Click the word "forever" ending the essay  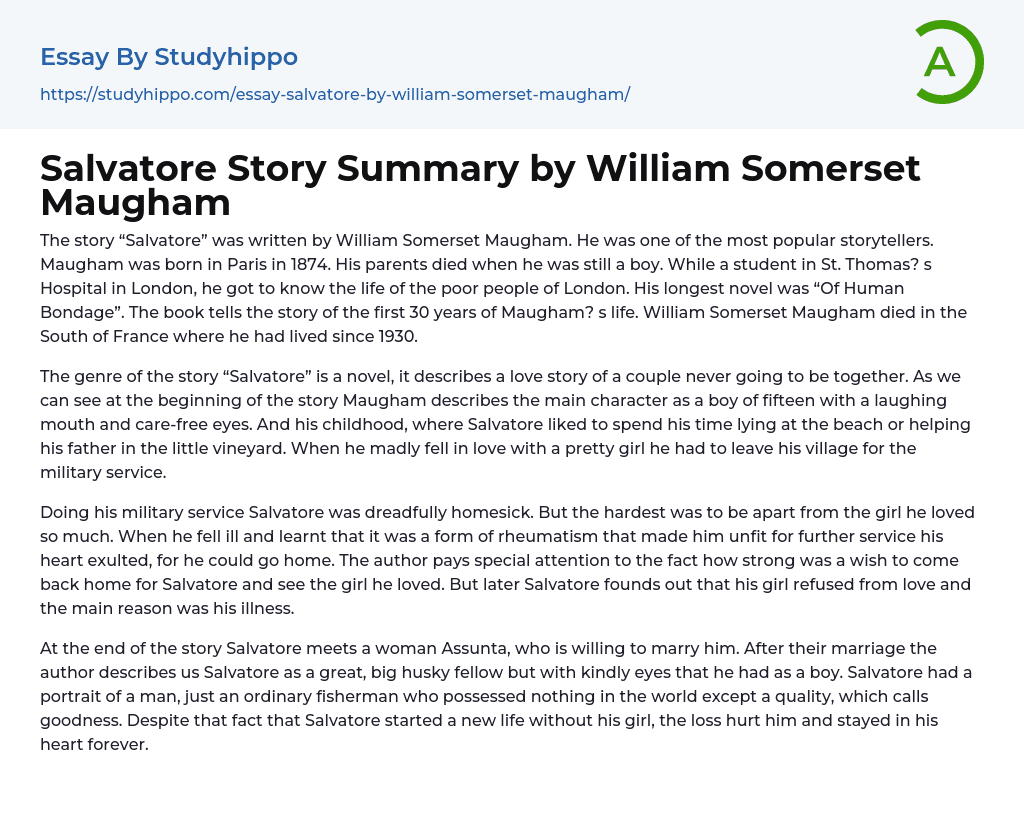tap(116, 744)
